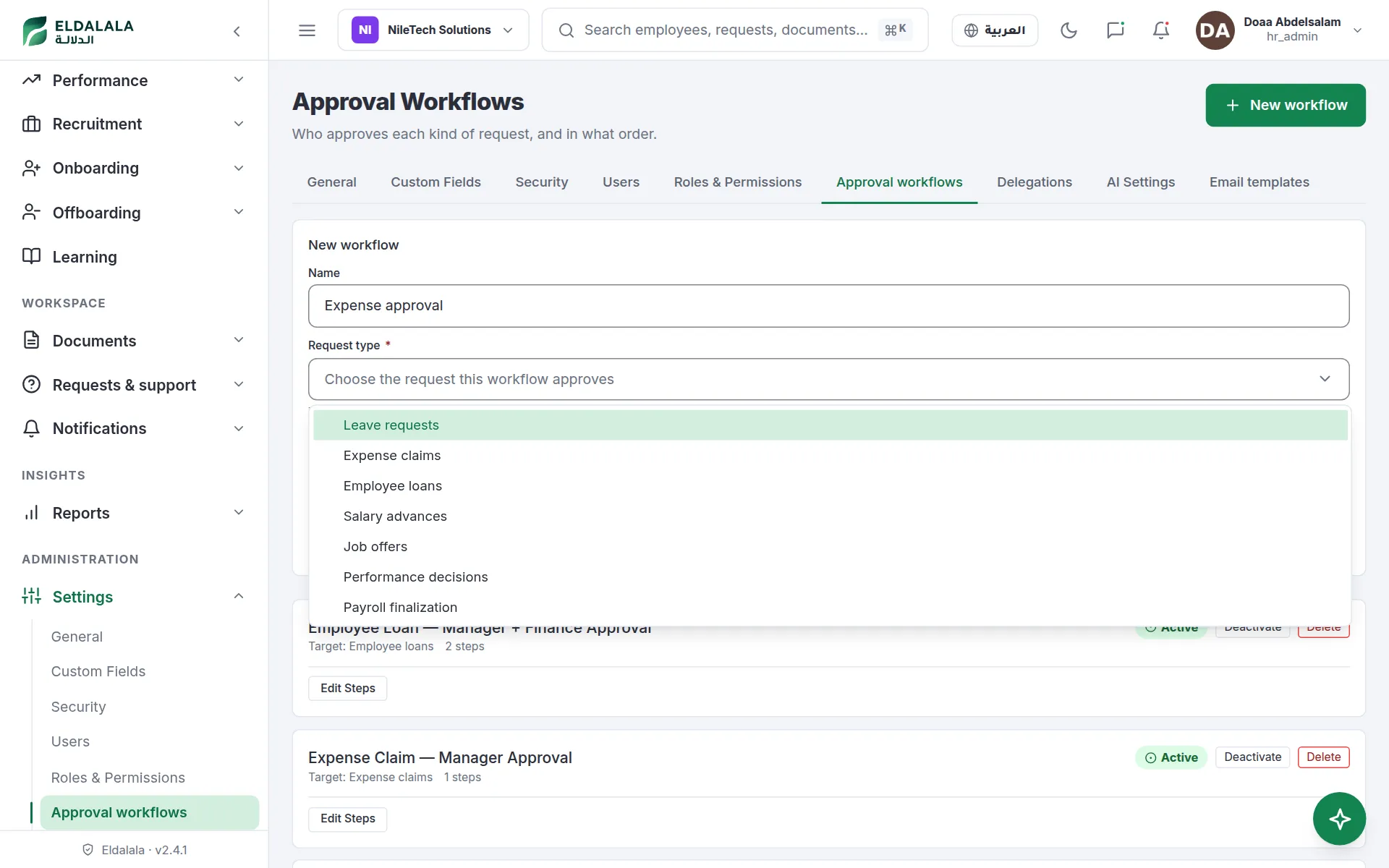Viewport: 1389px width, 868px height.
Task: Delete the Expense Claim workflow
Action: (x=1323, y=757)
